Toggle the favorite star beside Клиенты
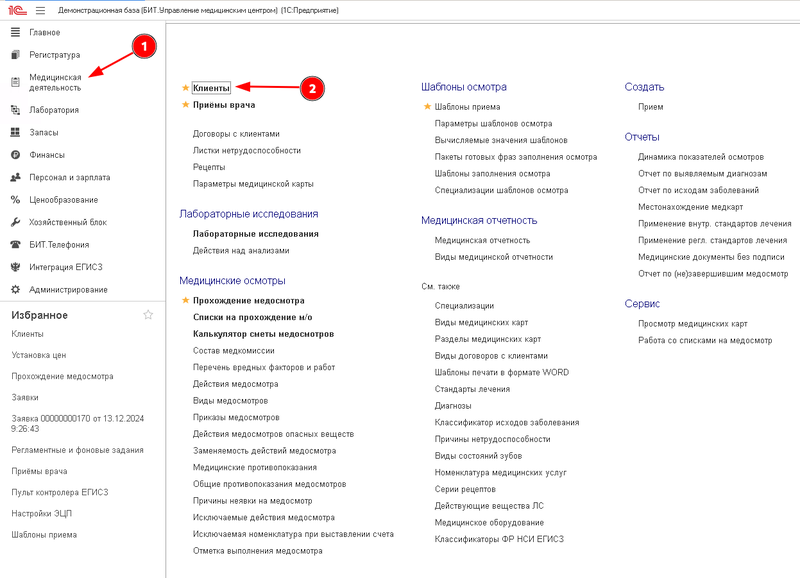Screen dimensions: 800x578 185,88
